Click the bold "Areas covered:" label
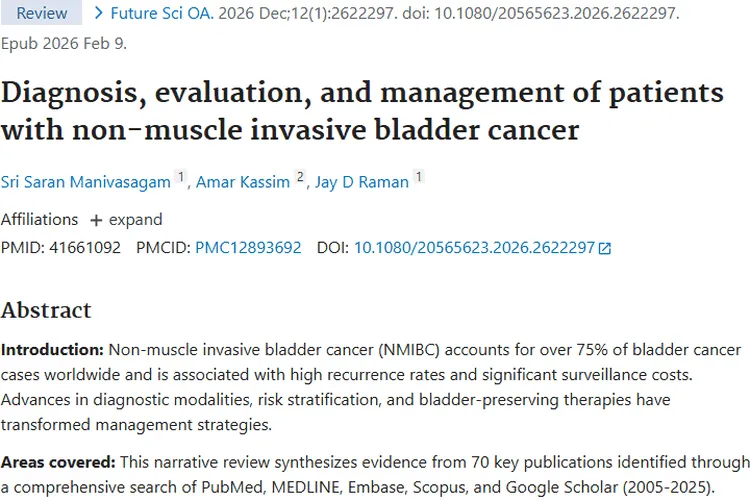 58,462
